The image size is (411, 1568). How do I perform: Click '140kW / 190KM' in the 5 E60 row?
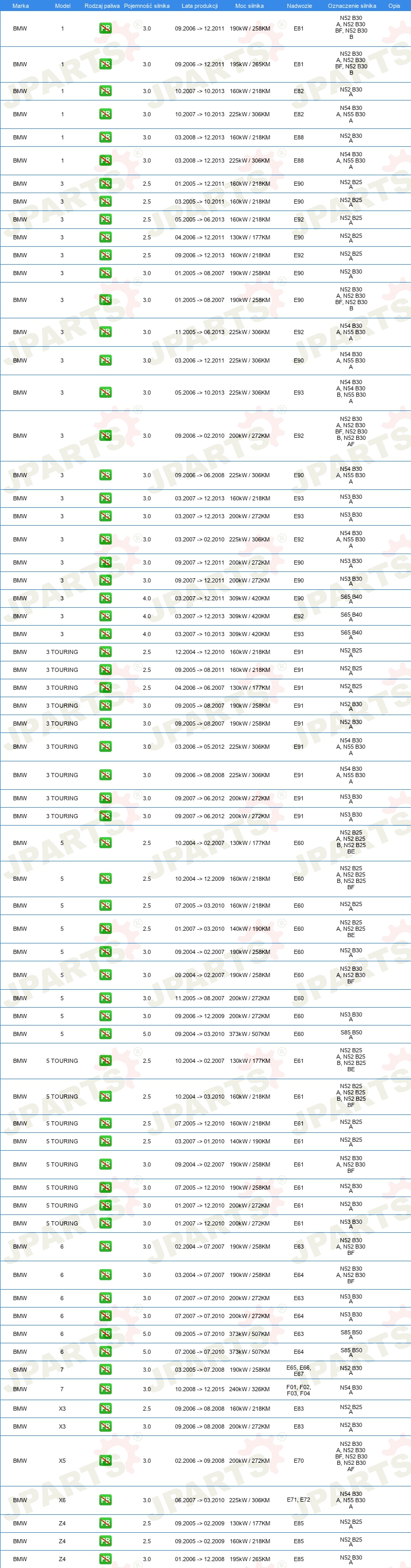(249, 928)
